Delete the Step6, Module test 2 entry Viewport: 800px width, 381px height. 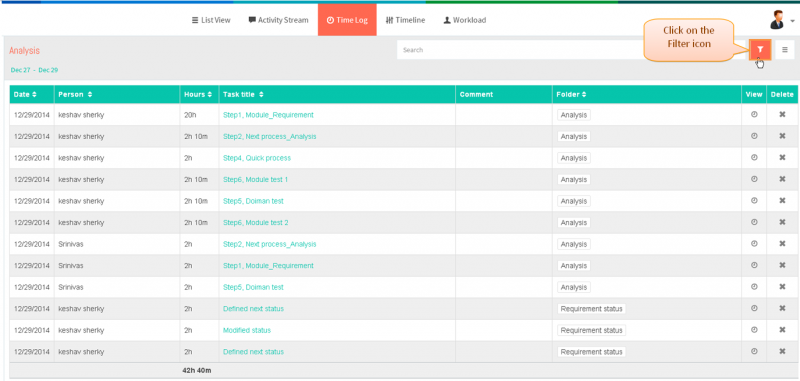pos(782,222)
